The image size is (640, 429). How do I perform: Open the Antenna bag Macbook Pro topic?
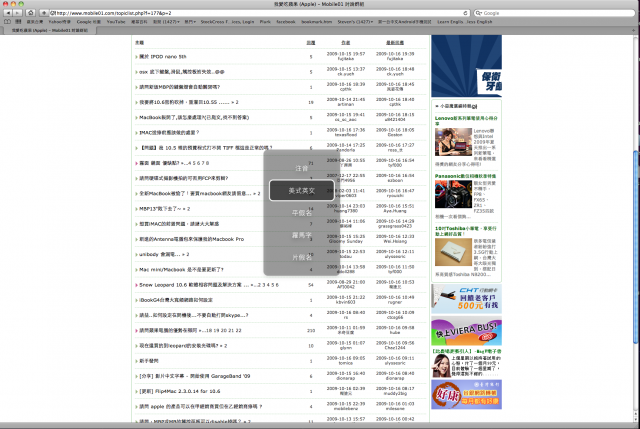(191, 239)
